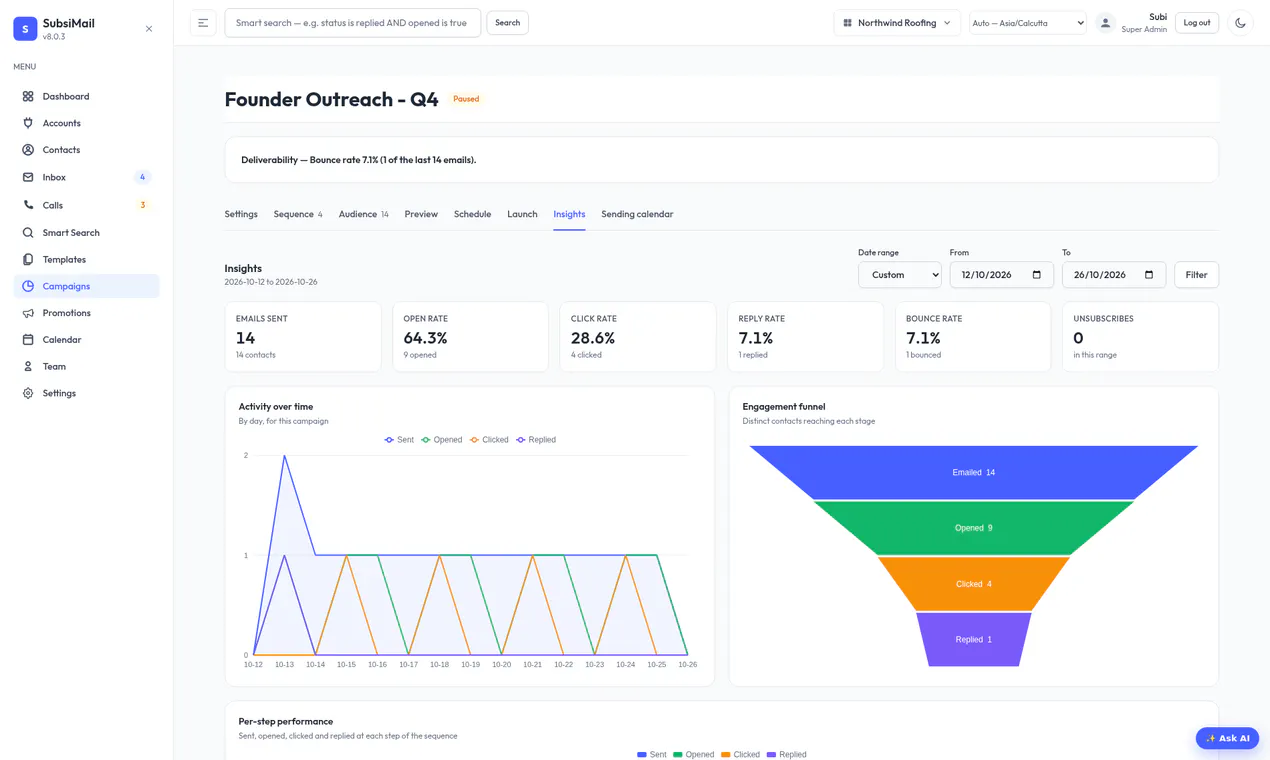
Task: Toggle the Opened series in activity legend
Action: (441, 440)
